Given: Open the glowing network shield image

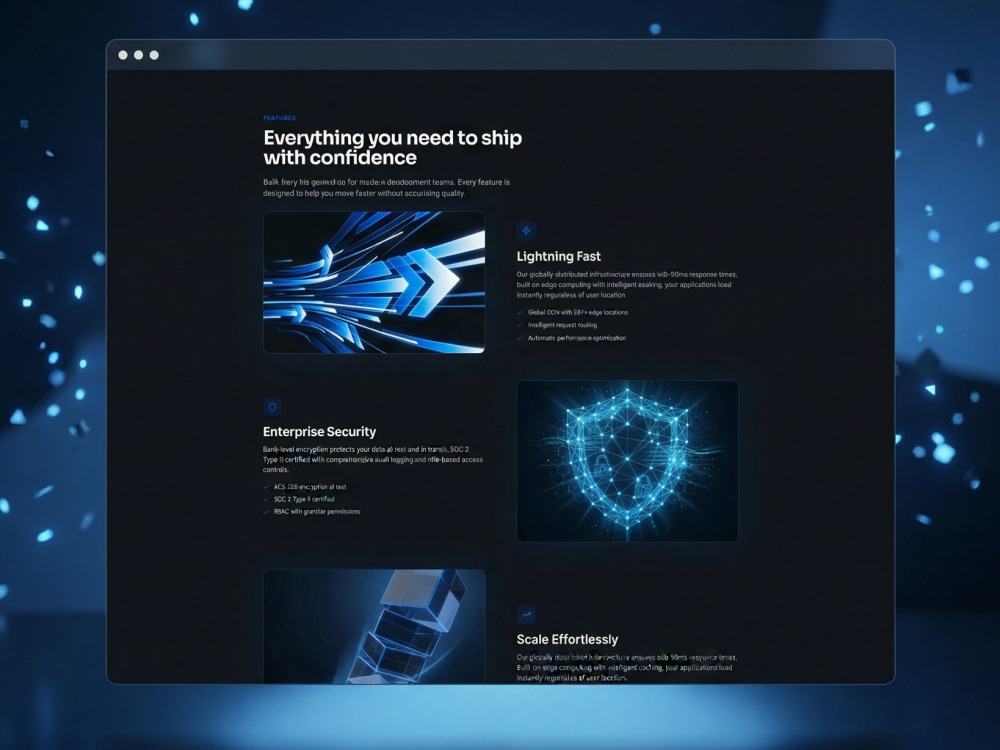Looking at the screenshot, I should click(628, 461).
